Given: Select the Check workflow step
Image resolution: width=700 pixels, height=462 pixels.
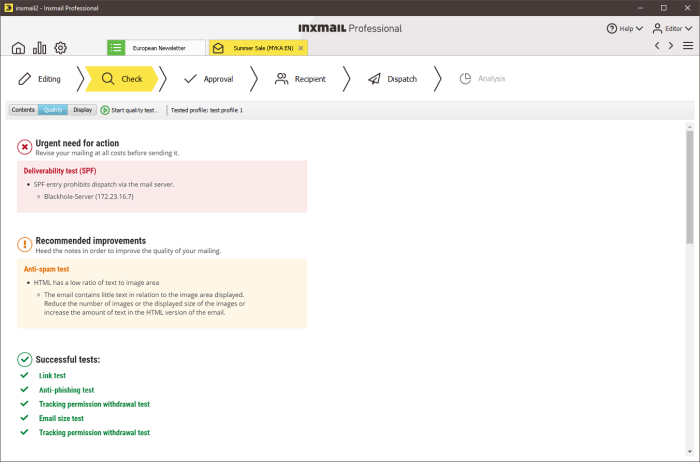Looking at the screenshot, I should 121,79.
